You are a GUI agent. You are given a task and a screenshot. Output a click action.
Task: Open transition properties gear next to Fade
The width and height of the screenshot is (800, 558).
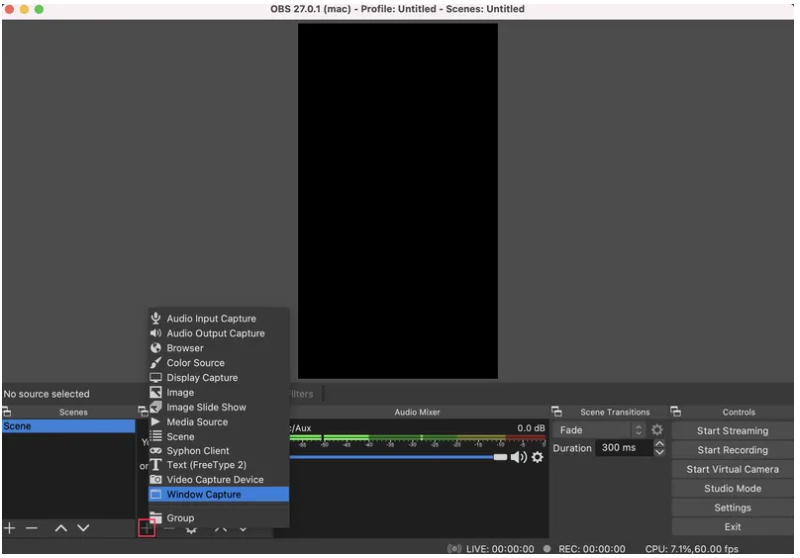[657, 429]
